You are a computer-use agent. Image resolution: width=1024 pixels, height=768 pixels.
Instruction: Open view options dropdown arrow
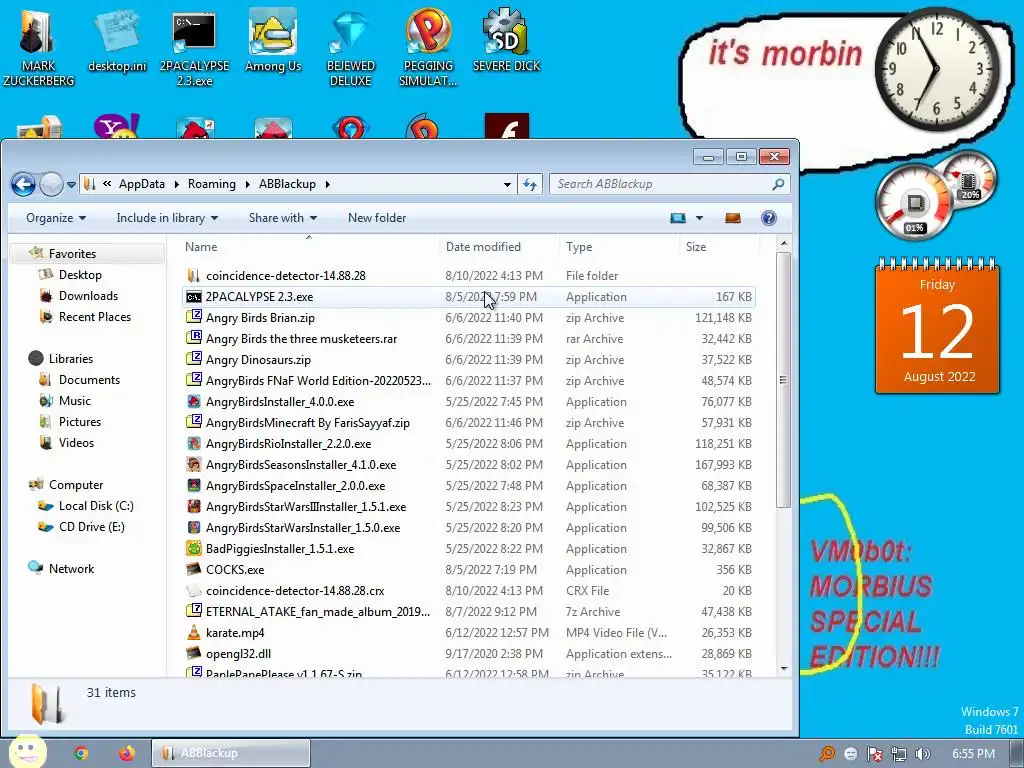(x=699, y=218)
